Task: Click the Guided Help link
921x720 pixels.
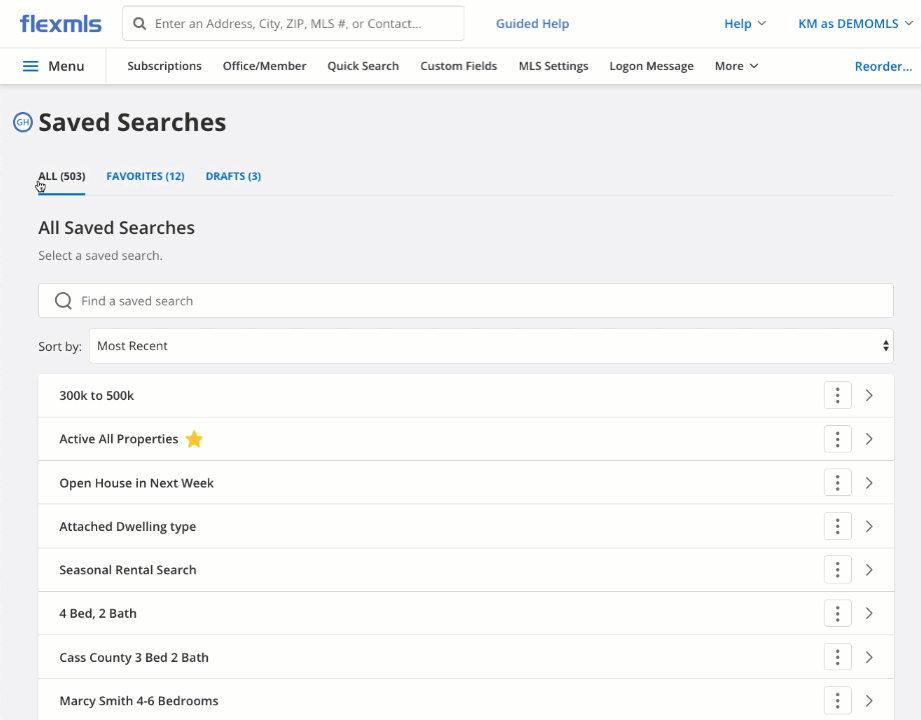Action: point(532,24)
